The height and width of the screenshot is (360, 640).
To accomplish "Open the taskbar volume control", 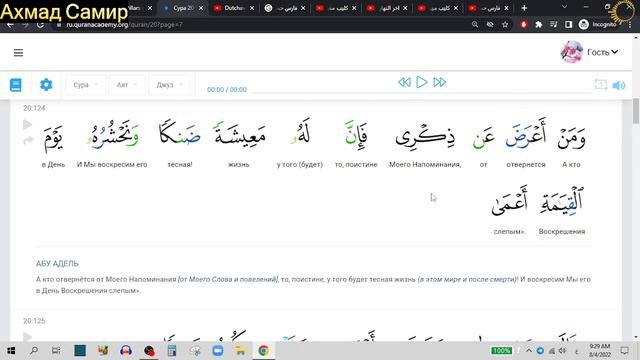I will click(562, 351).
